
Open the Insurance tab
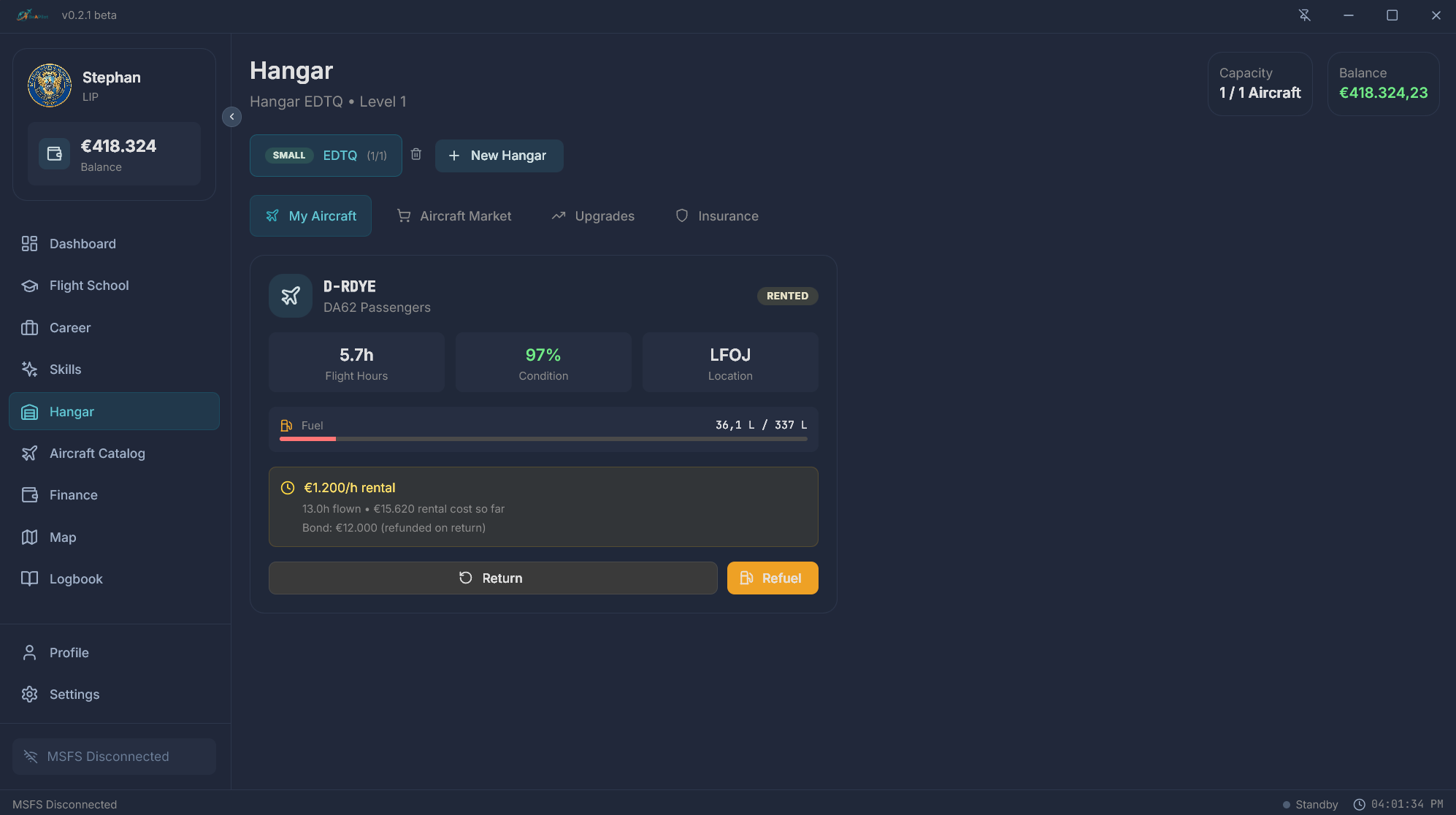click(717, 216)
